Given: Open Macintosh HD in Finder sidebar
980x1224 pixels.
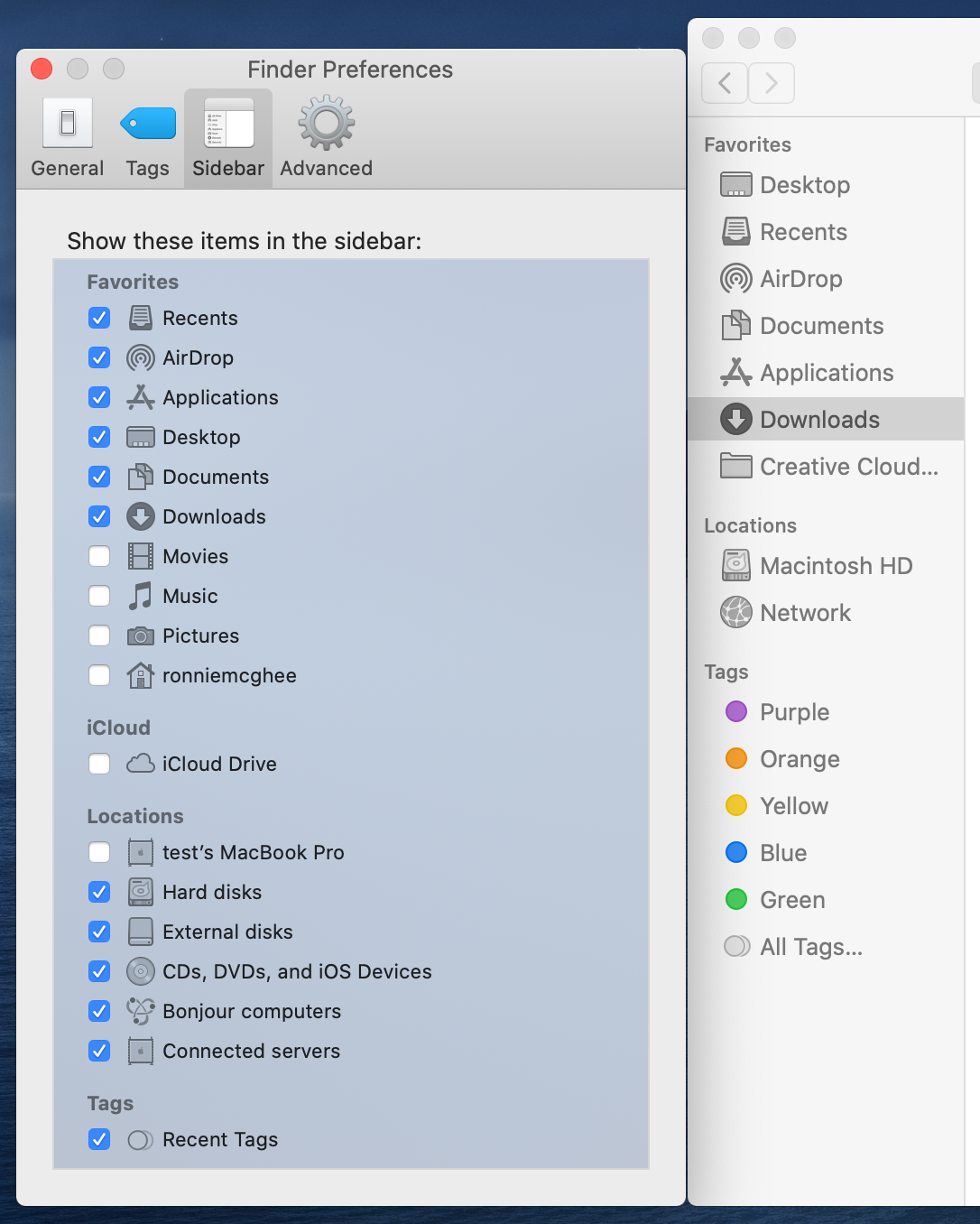Looking at the screenshot, I should (x=826, y=566).
